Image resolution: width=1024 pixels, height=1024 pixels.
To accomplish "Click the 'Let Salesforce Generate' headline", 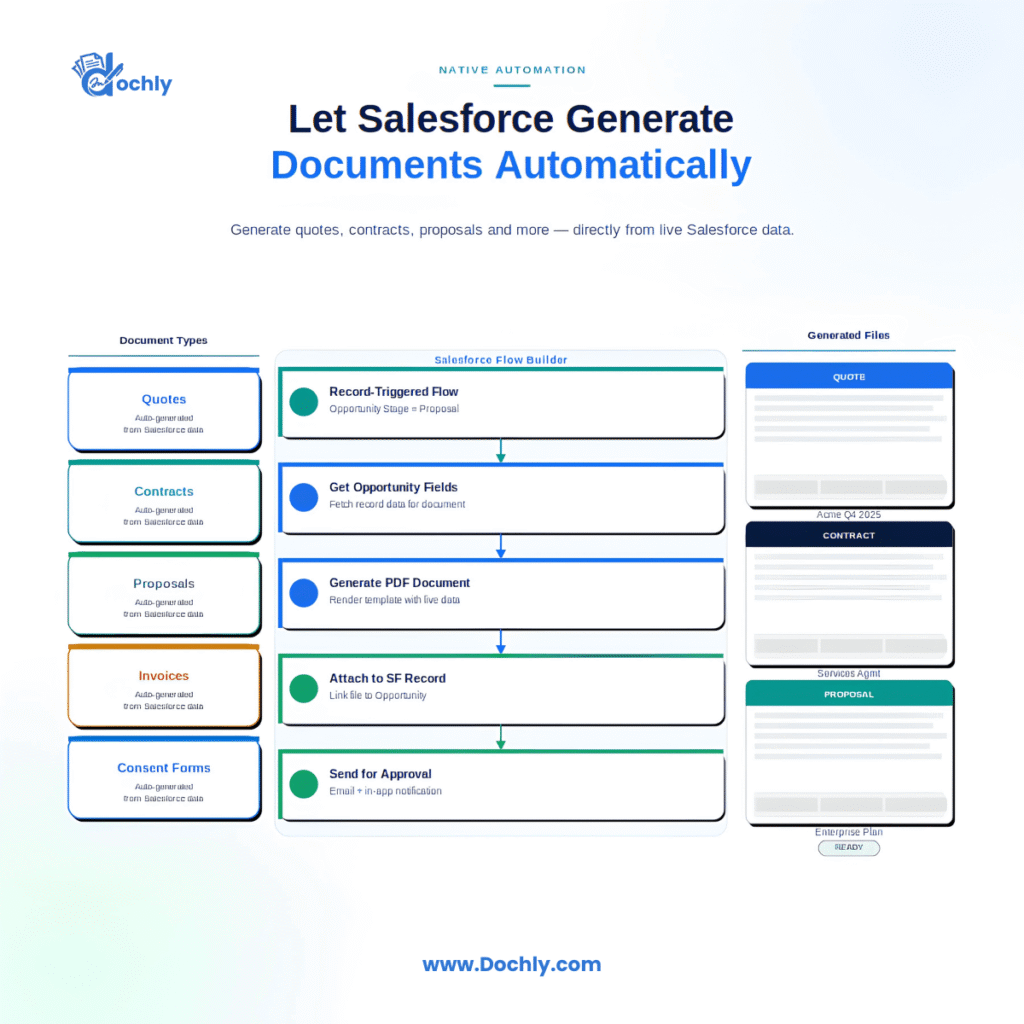I will pos(511,119).
